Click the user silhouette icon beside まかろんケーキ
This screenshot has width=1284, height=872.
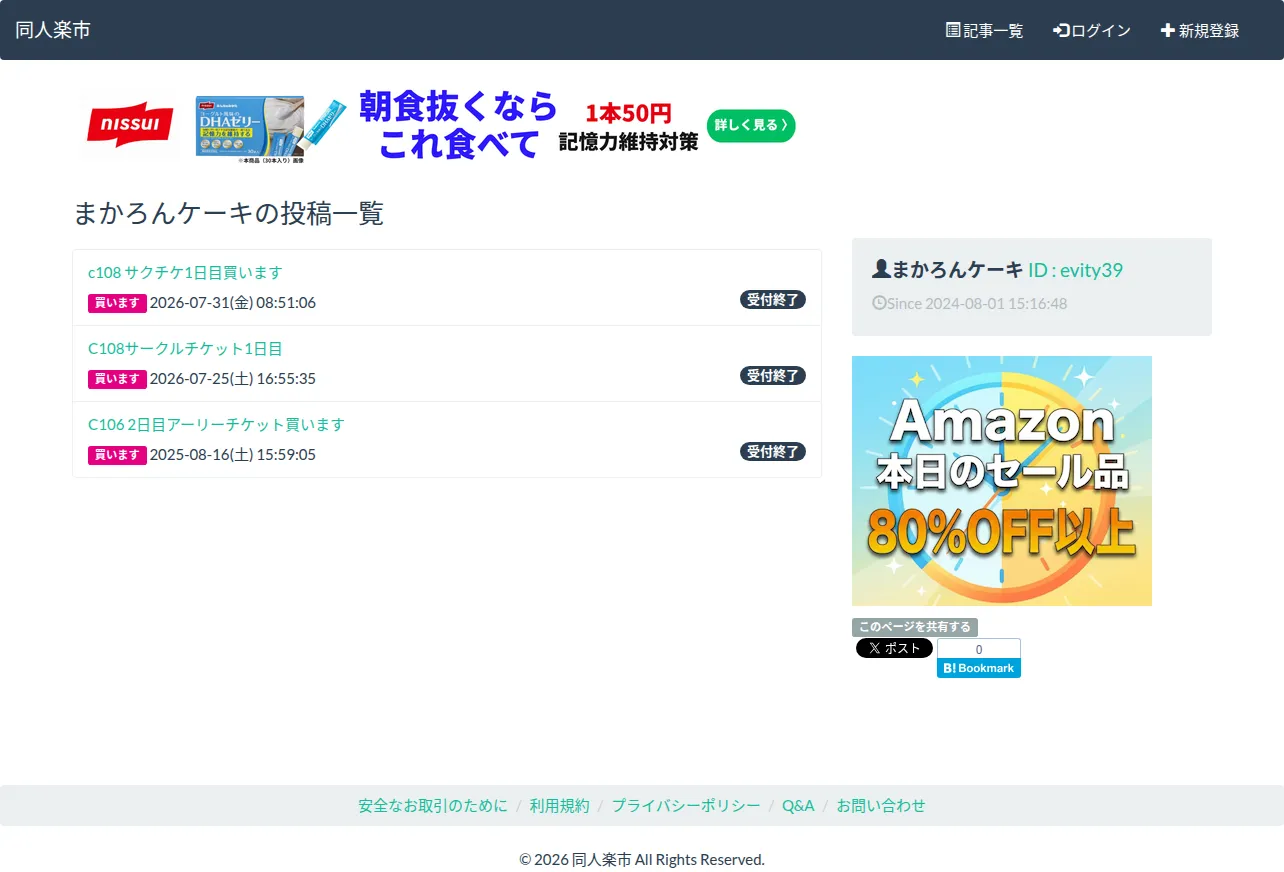click(881, 268)
